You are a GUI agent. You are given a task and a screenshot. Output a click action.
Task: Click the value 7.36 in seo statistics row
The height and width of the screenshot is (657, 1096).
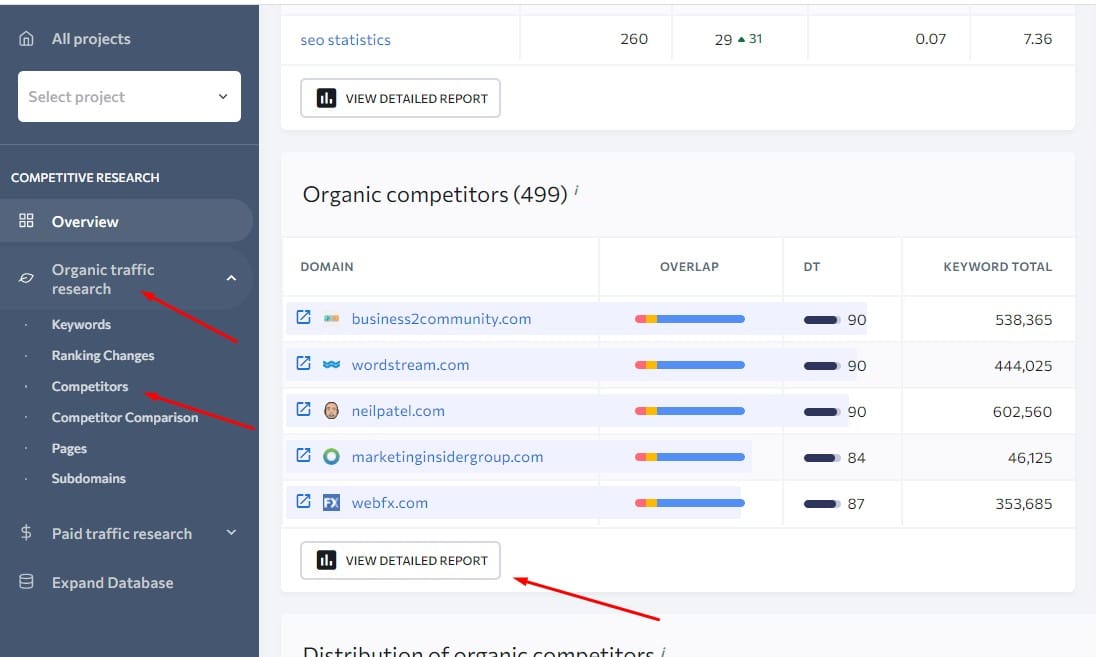(1037, 39)
